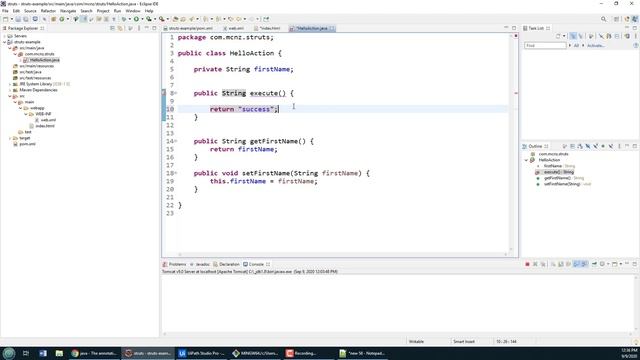Select pom.xml in Package Explorer tree
The image size is (640, 360).
(27, 144)
